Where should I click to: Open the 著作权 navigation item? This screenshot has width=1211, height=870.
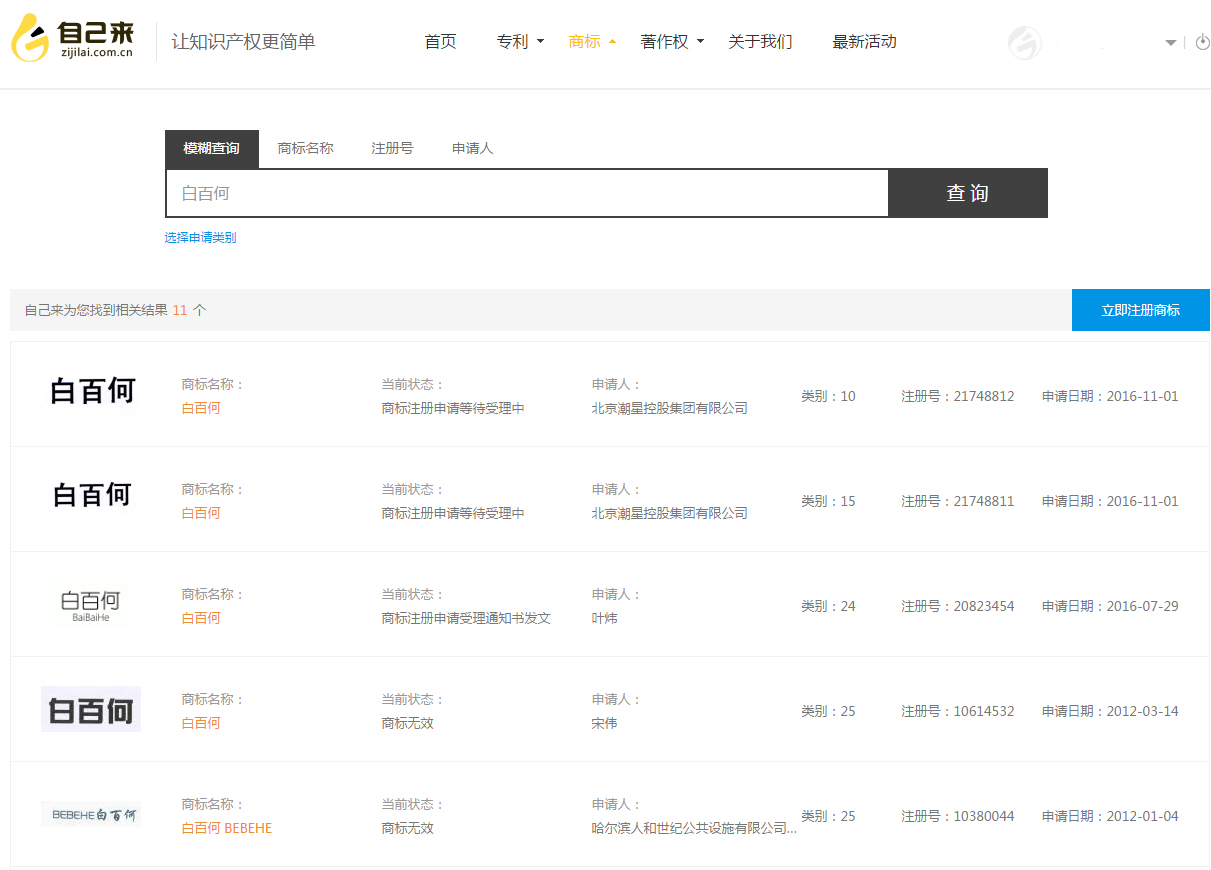coord(664,41)
